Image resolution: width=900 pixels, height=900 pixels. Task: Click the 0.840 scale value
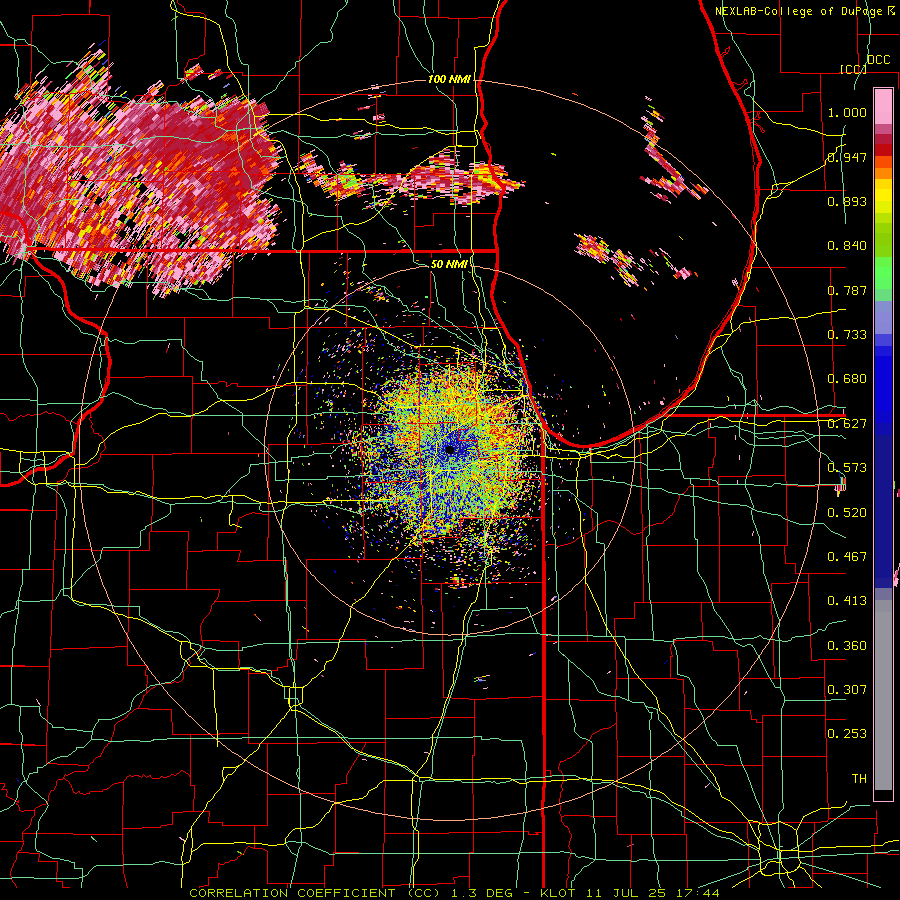point(847,246)
